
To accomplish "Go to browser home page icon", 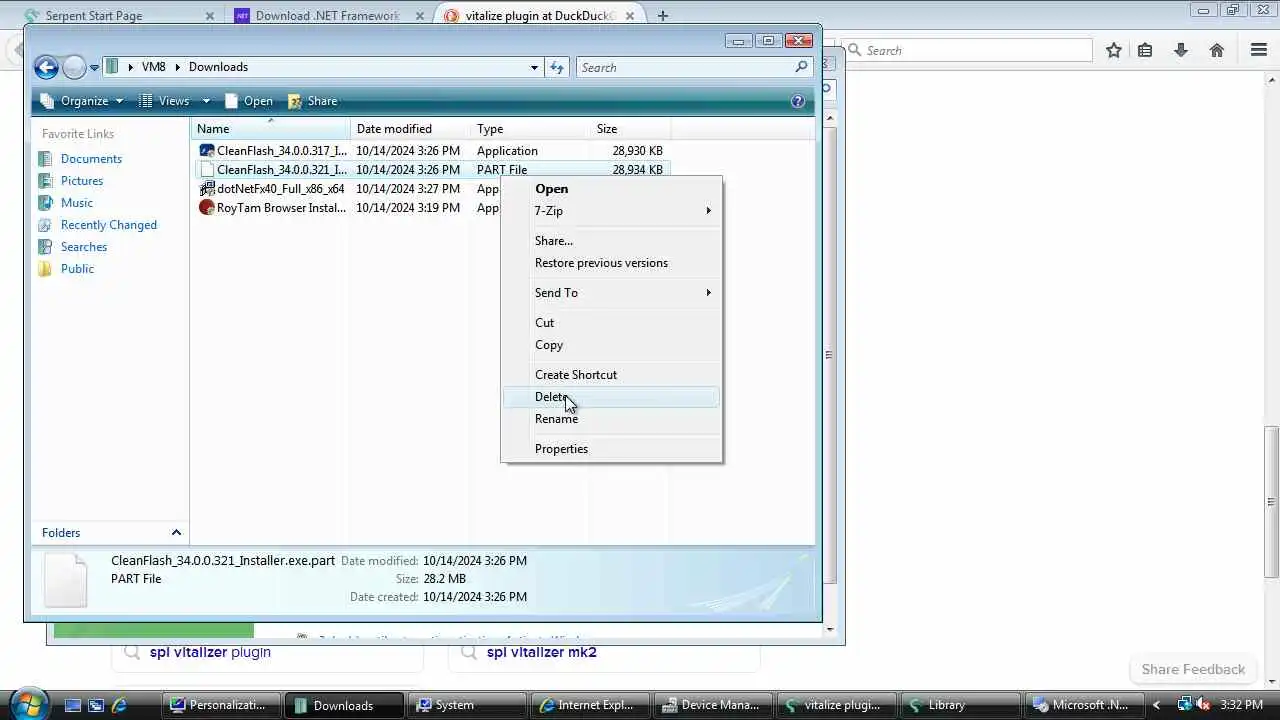I will coord(1217,50).
